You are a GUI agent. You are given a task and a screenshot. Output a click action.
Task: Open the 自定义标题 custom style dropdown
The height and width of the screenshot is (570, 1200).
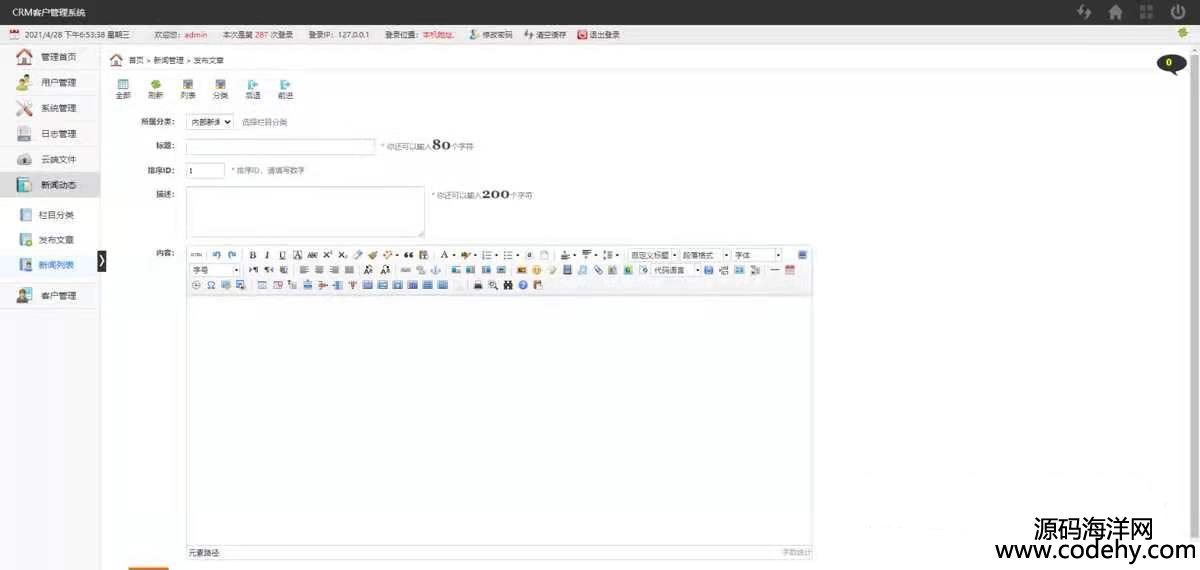pyautogui.click(x=654, y=255)
